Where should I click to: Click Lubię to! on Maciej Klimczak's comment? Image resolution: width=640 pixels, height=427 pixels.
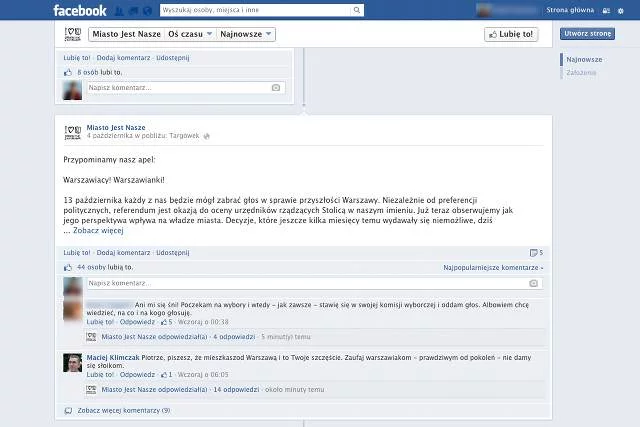pyautogui.click(x=100, y=375)
